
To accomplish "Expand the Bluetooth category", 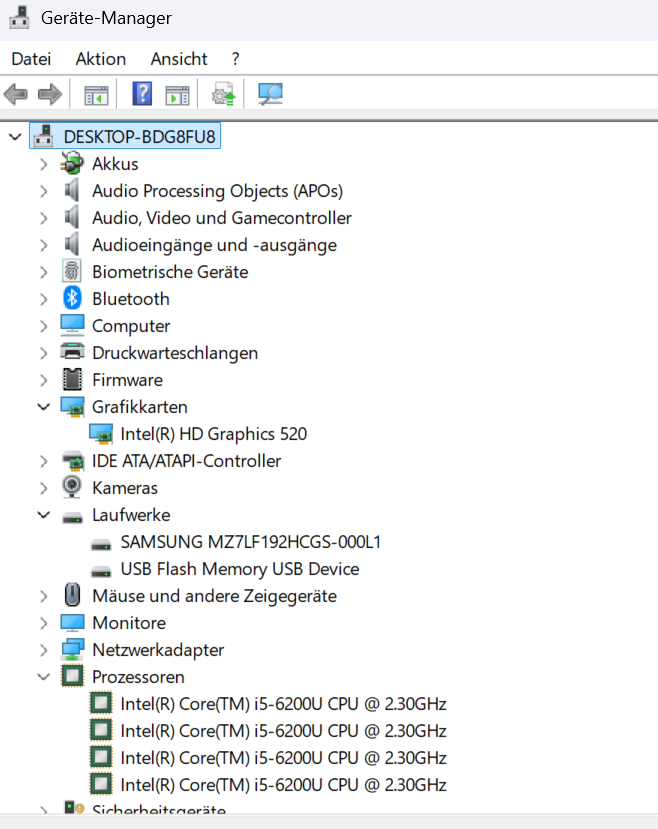I will 43,299.
